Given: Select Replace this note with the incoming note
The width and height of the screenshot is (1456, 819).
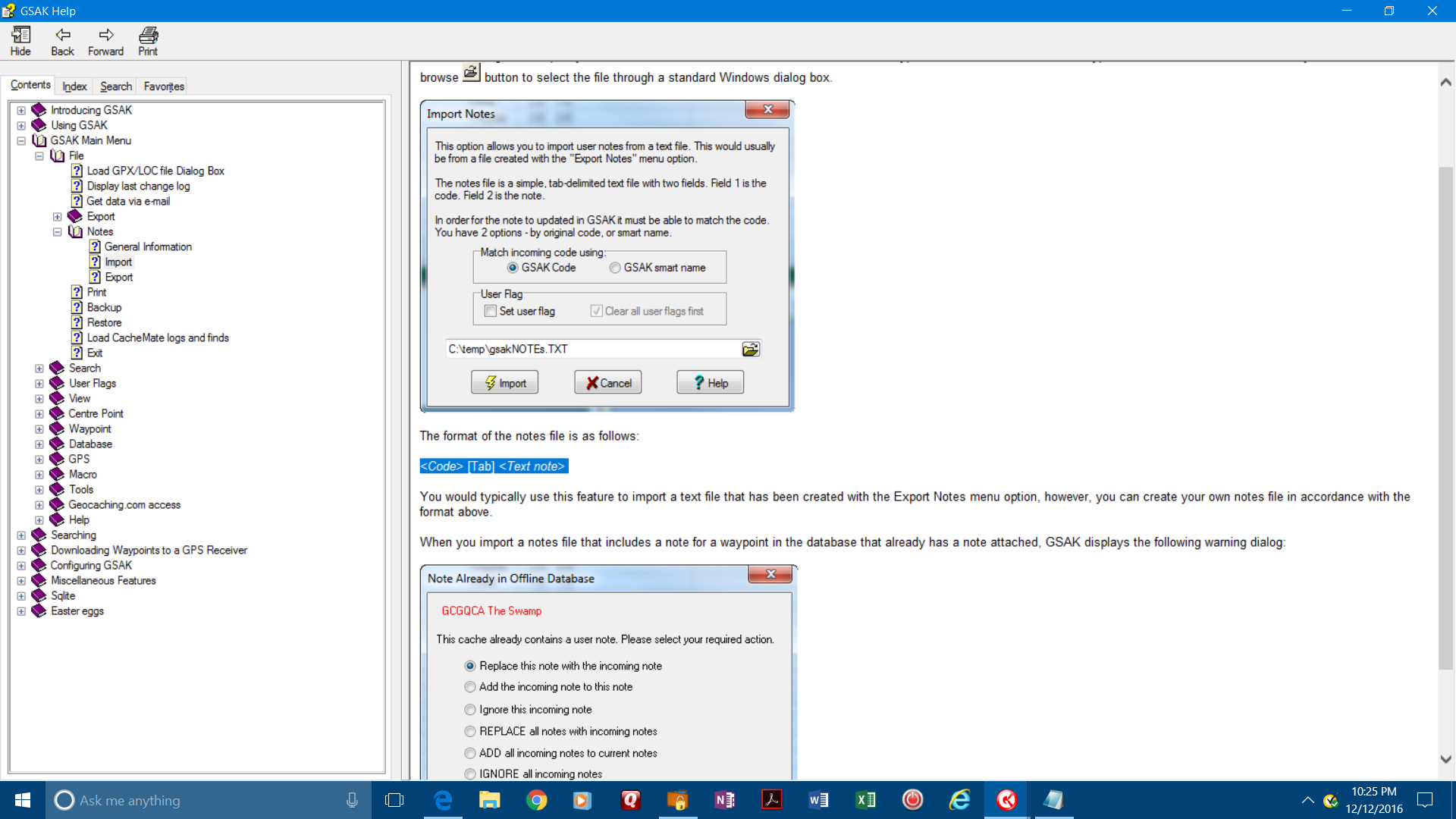Looking at the screenshot, I should 470,666.
